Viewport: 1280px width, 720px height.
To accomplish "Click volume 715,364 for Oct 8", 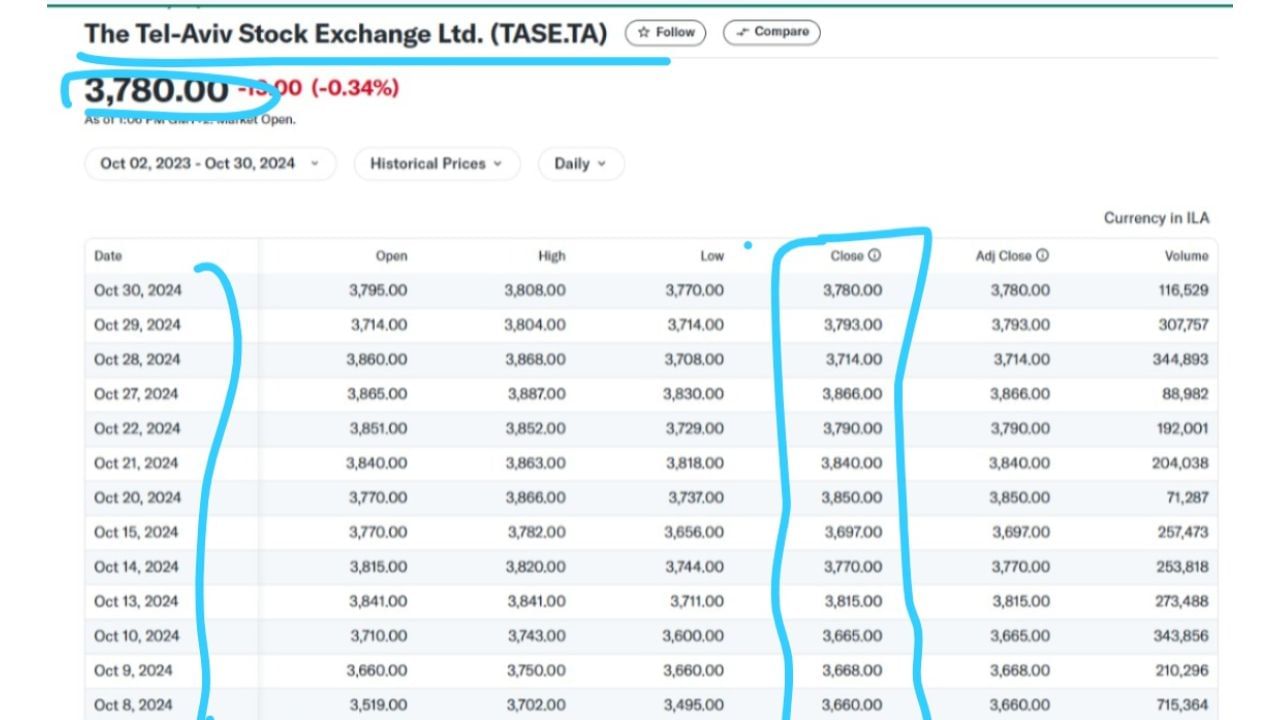I will point(1183,705).
